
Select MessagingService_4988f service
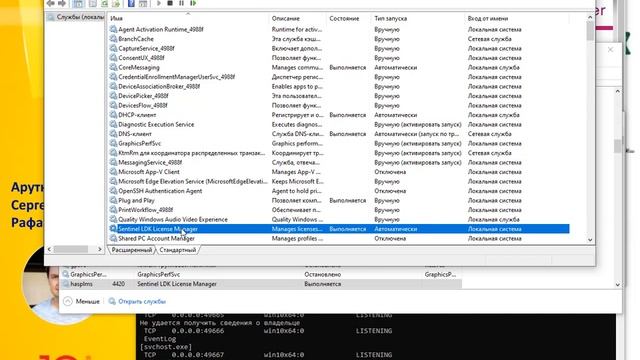tap(339, 162)
